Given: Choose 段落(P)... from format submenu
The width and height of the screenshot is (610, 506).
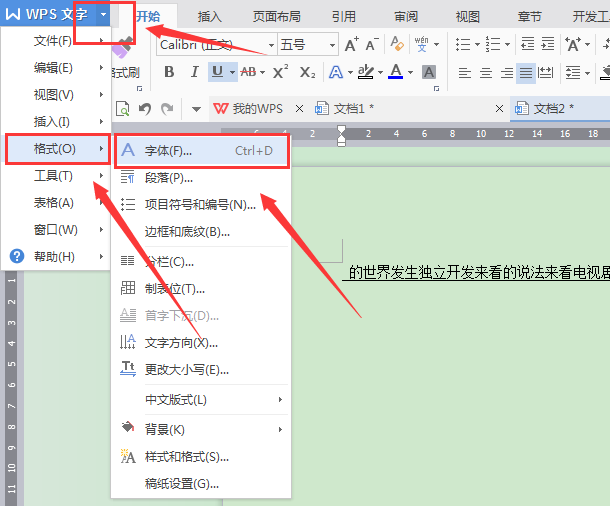Looking at the screenshot, I should click(x=202, y=178).
